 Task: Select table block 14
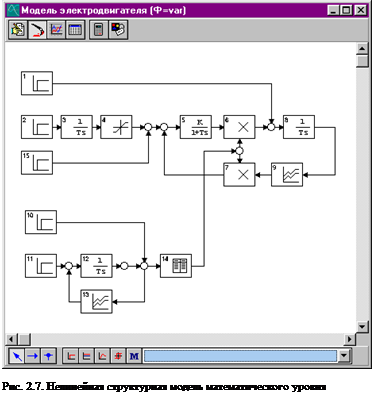(176, 266)
